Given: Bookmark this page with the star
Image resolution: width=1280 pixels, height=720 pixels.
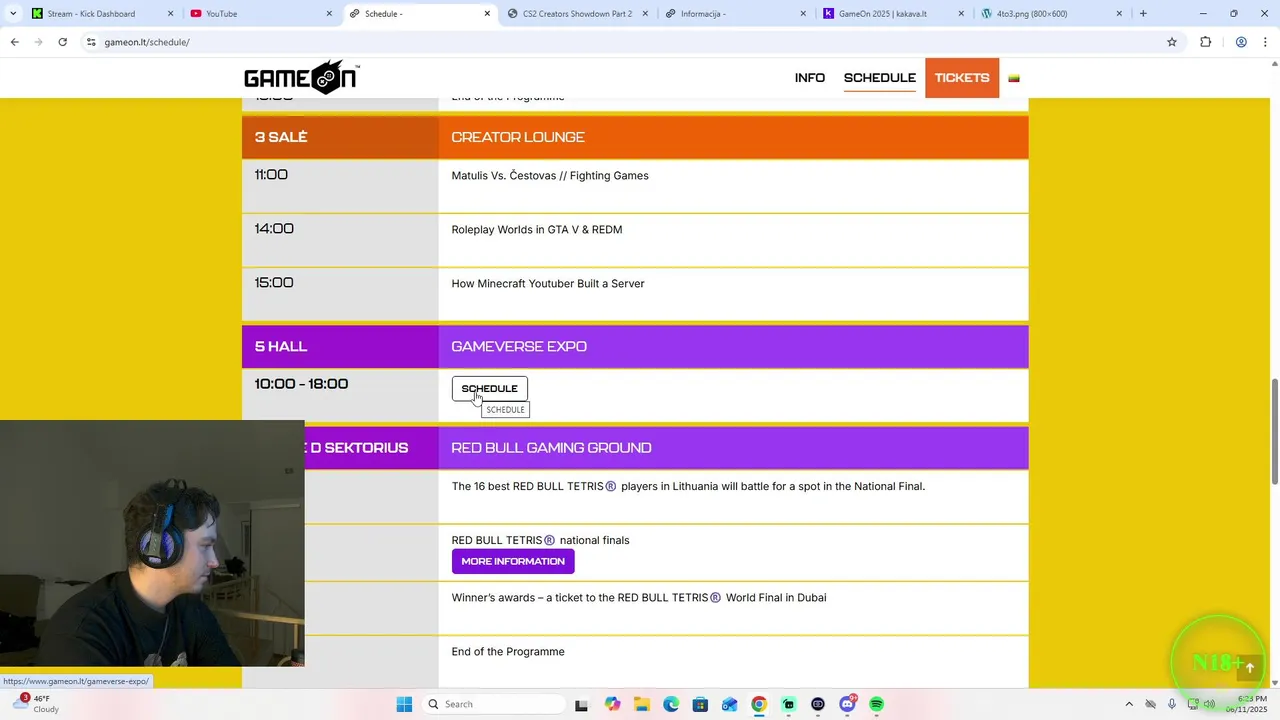Looking at the screenshot, I should point(1172,42).
